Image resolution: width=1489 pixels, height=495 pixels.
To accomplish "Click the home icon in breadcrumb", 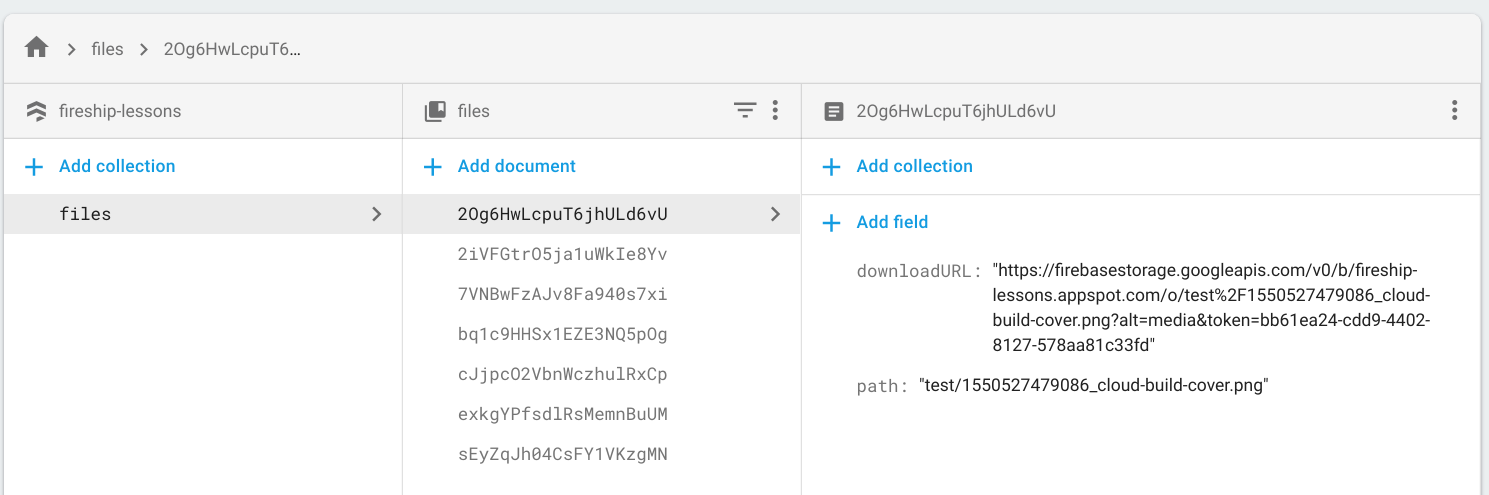I will [x=37, y=48].
